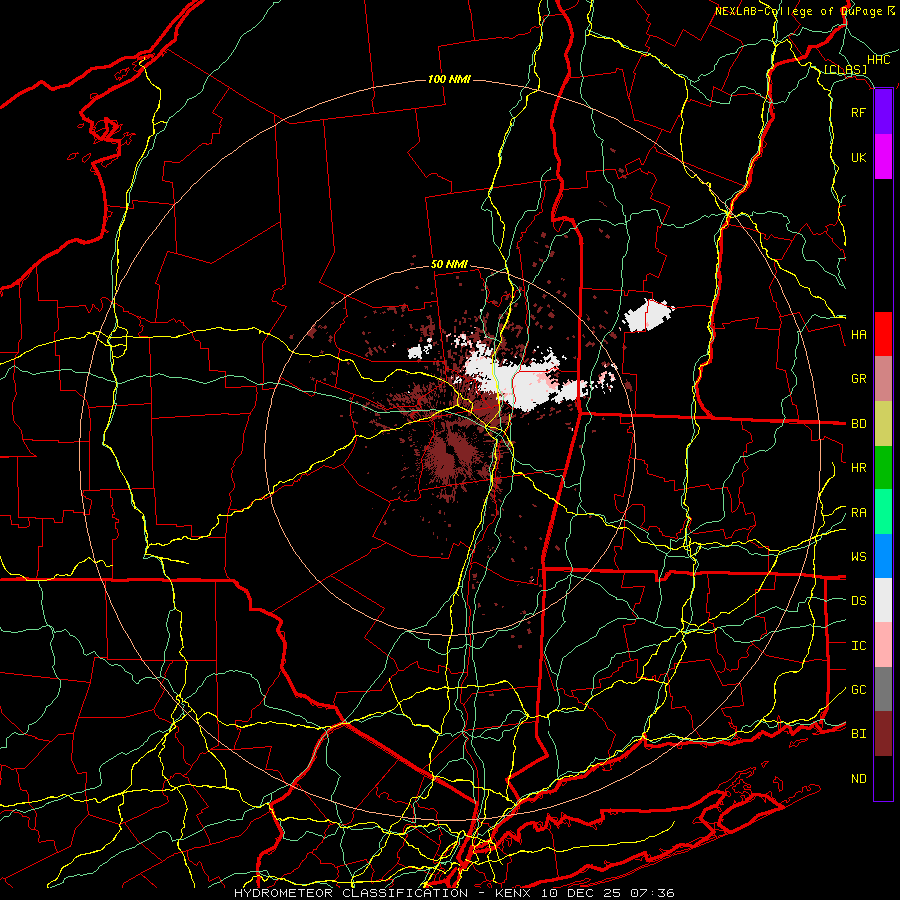Screen dimensions: 900x900
Task: Click the DS white legend swatch
Action: point(883,600)
